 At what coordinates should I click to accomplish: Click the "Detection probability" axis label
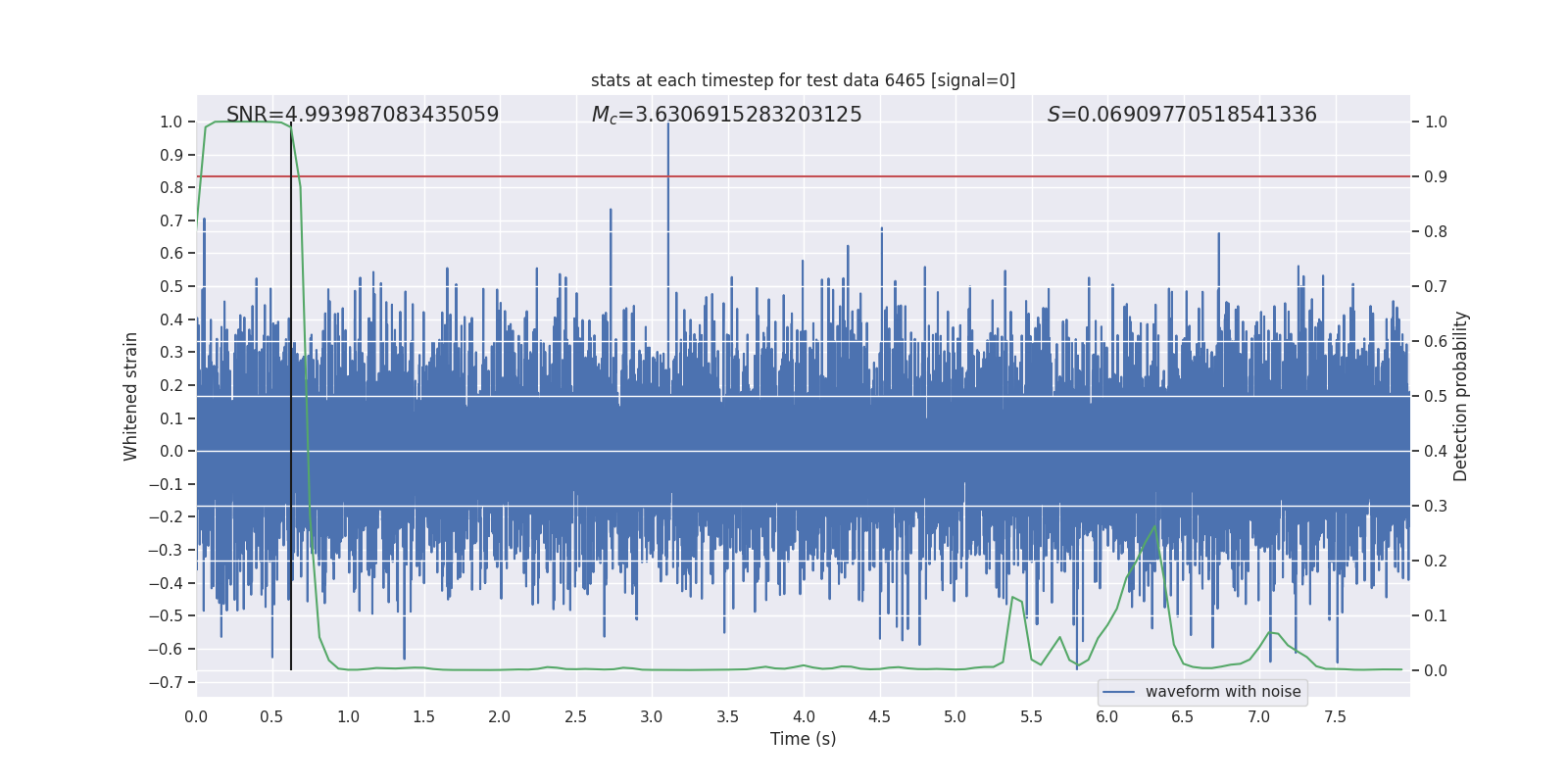(1461, 396)
